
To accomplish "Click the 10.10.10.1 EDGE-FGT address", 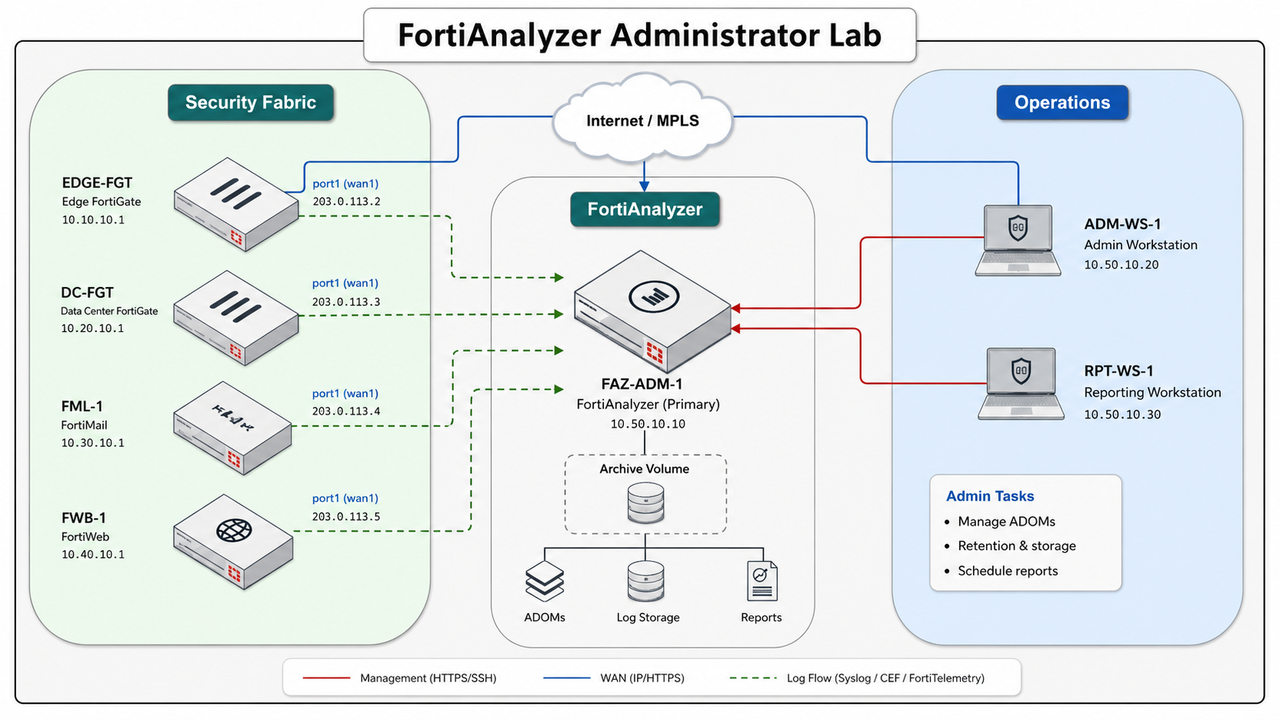I will 93,220.
